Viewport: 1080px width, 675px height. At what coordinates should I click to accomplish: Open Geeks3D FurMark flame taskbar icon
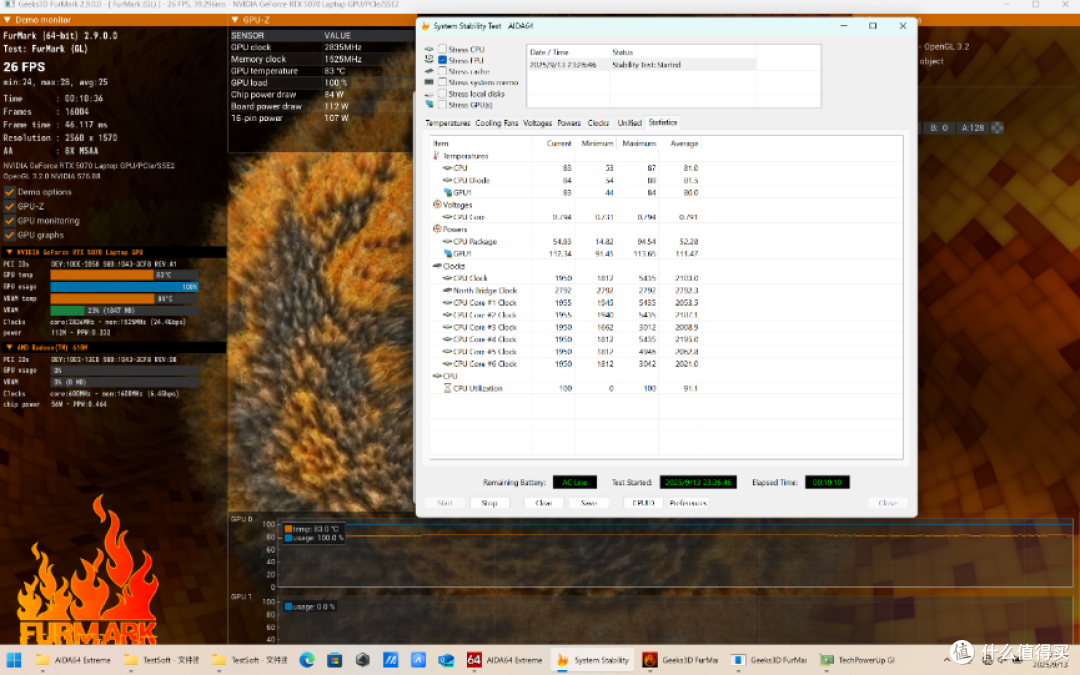click(681, 660)
